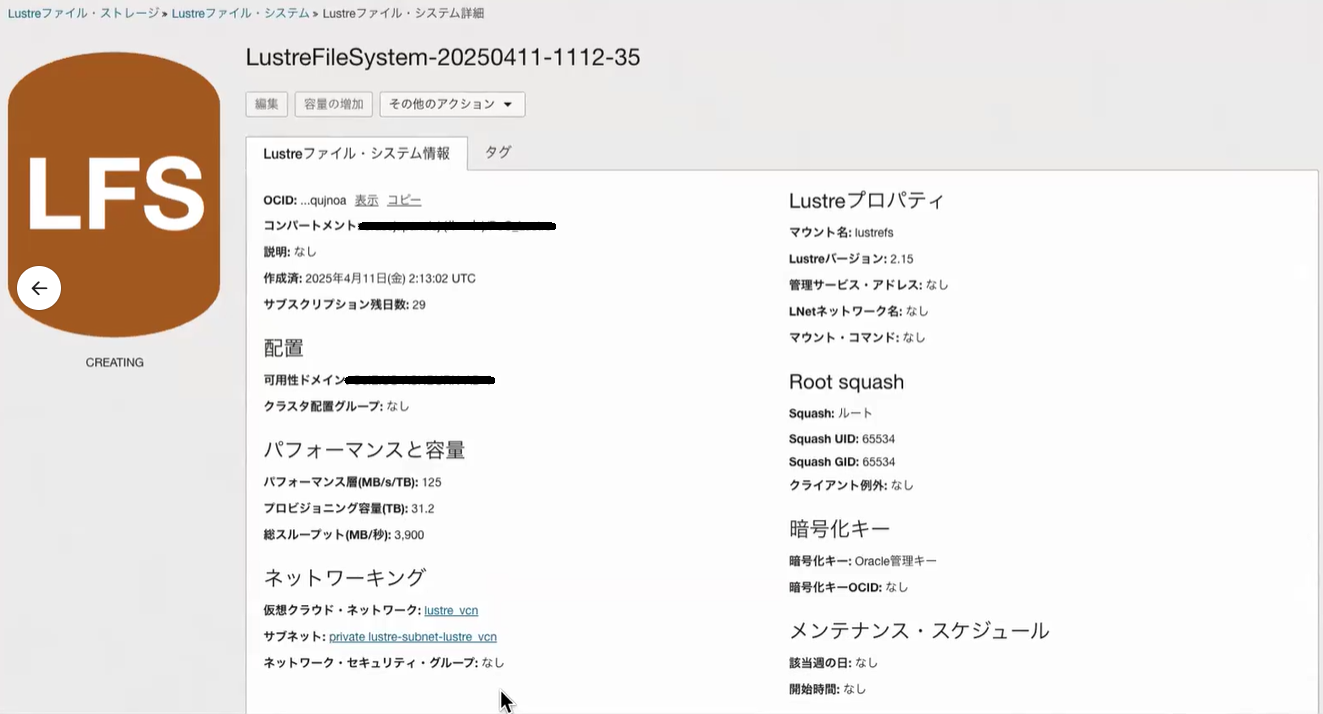
Task: Click the CREATING status label
Action: pyautogui.click(x=114, y=362)
